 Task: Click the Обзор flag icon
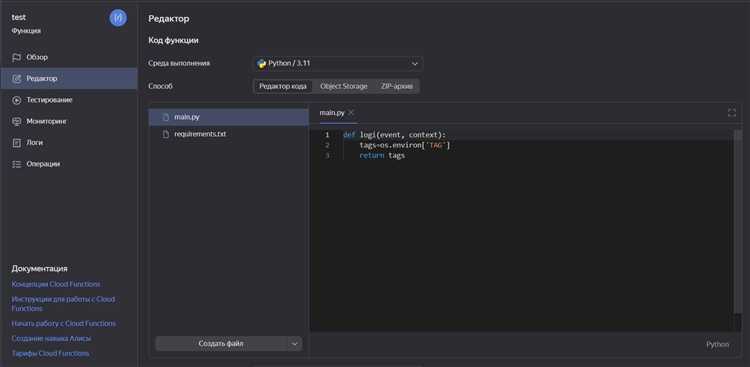click(17, 57)
